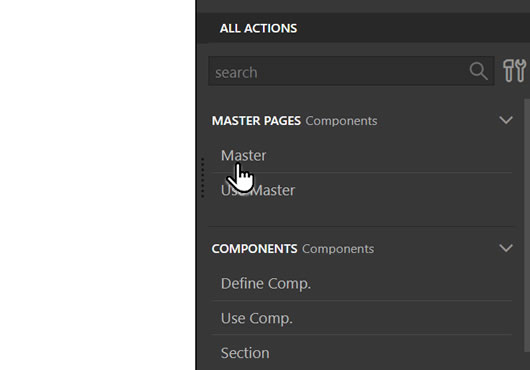The image size is (530, 370).
Task: Focus the actions search field
Action: pyautogui.click(x=351, y=71)
